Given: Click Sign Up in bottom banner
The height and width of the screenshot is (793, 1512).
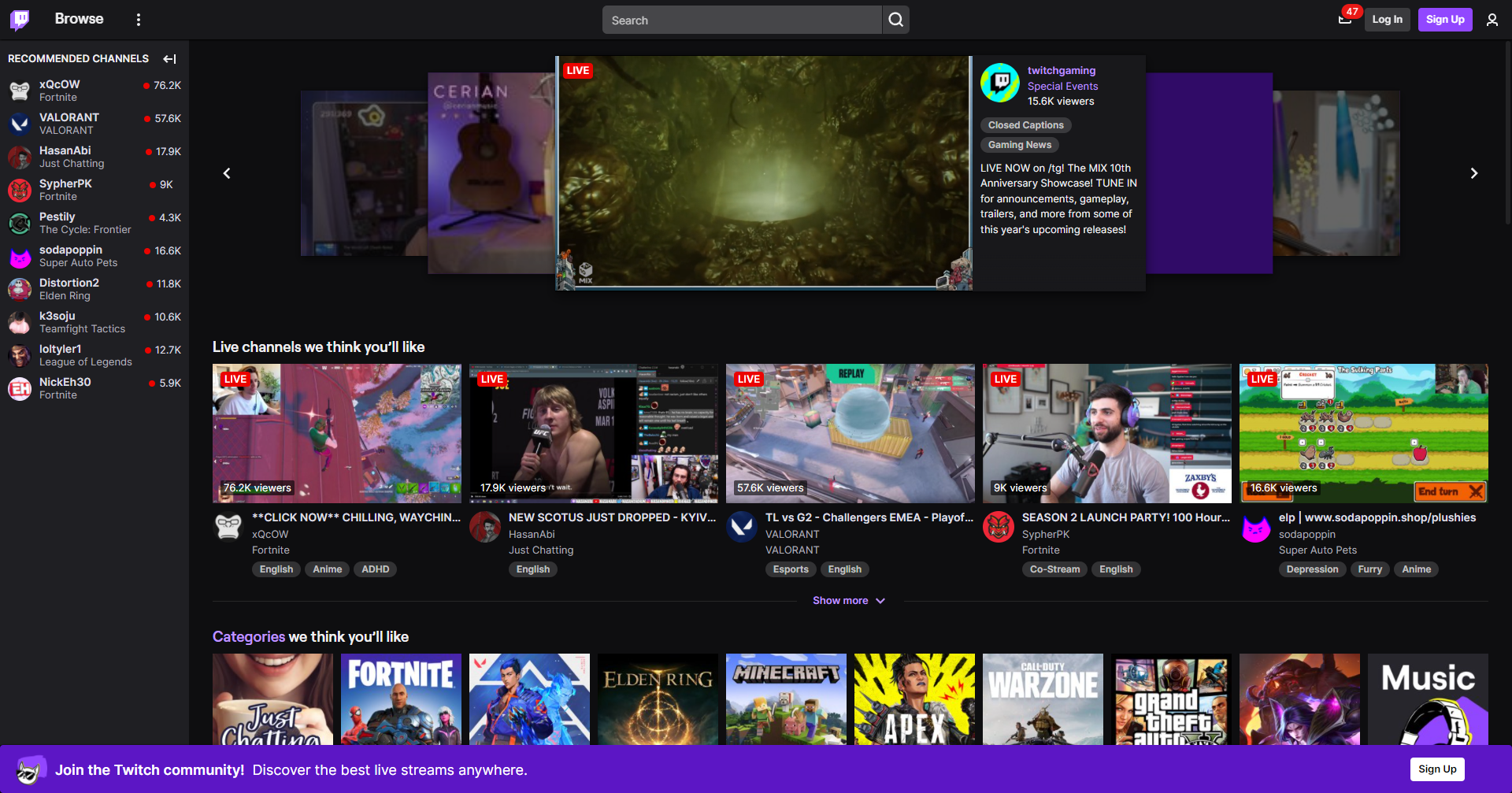Looking at the screenshot, I should tap(1437, 769).
